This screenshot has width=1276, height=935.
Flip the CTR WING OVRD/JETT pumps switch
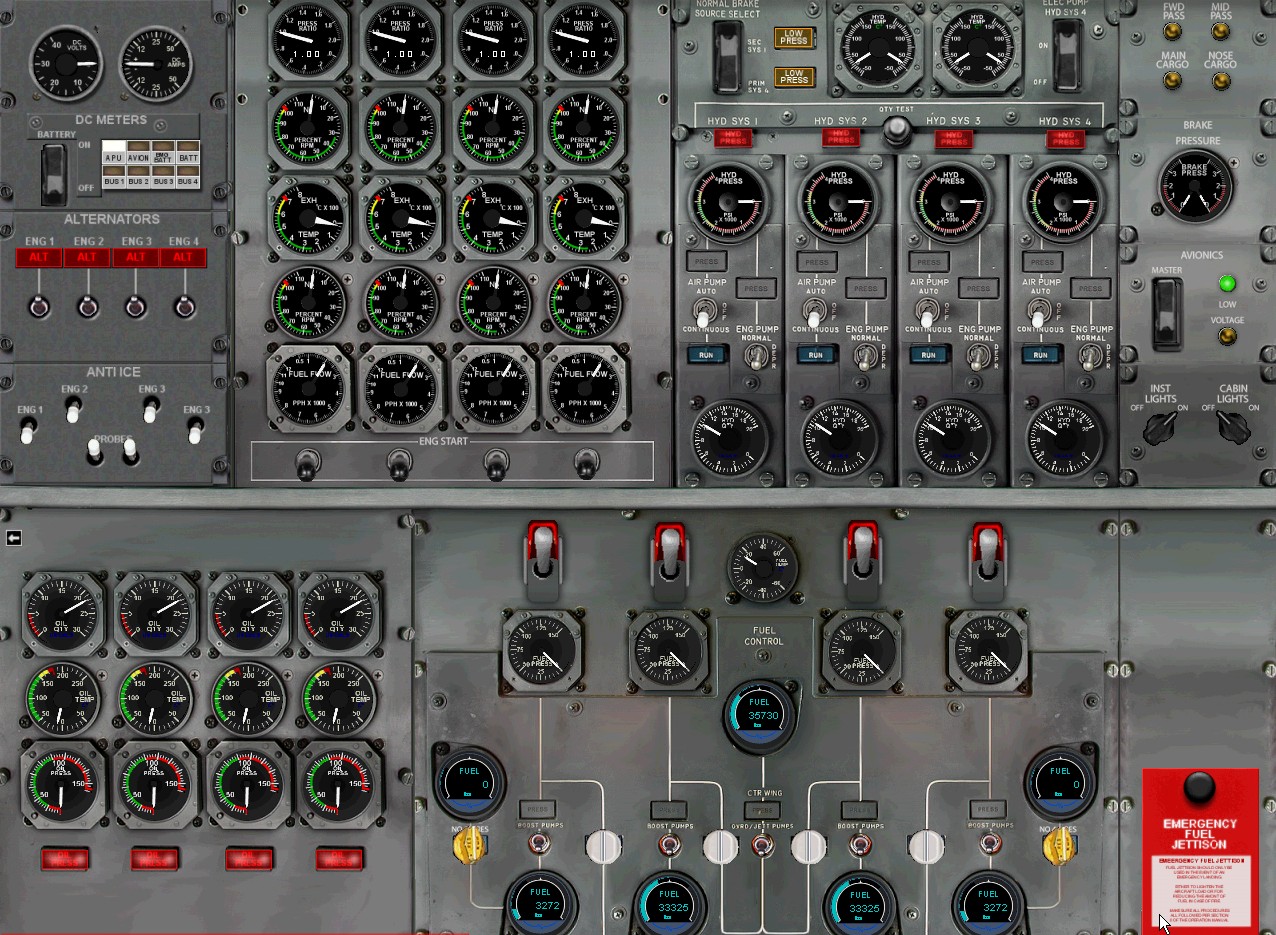tap(763, 846)
